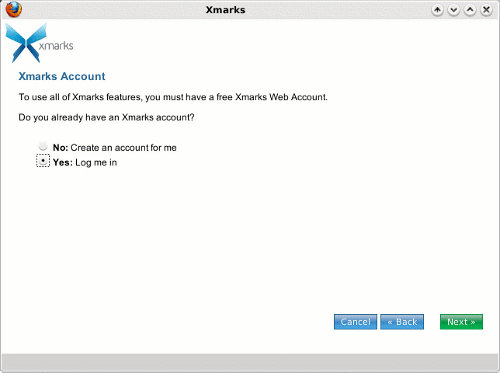Viewport: 500px width, 373px height.
Task: Go back with the « Back button
Action: tap(402, 322)
